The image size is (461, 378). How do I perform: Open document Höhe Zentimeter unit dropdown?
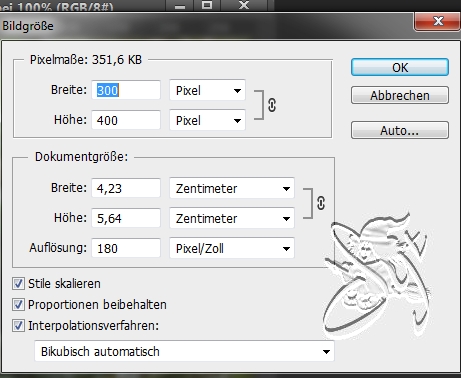(232, 218)
